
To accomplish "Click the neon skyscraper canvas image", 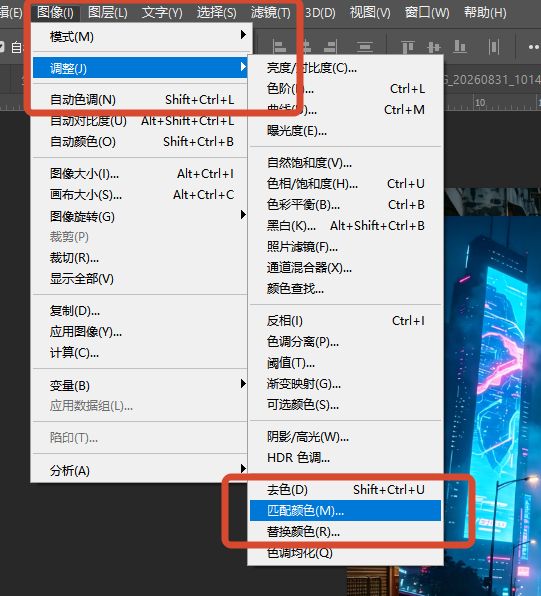I will (492, 392).
